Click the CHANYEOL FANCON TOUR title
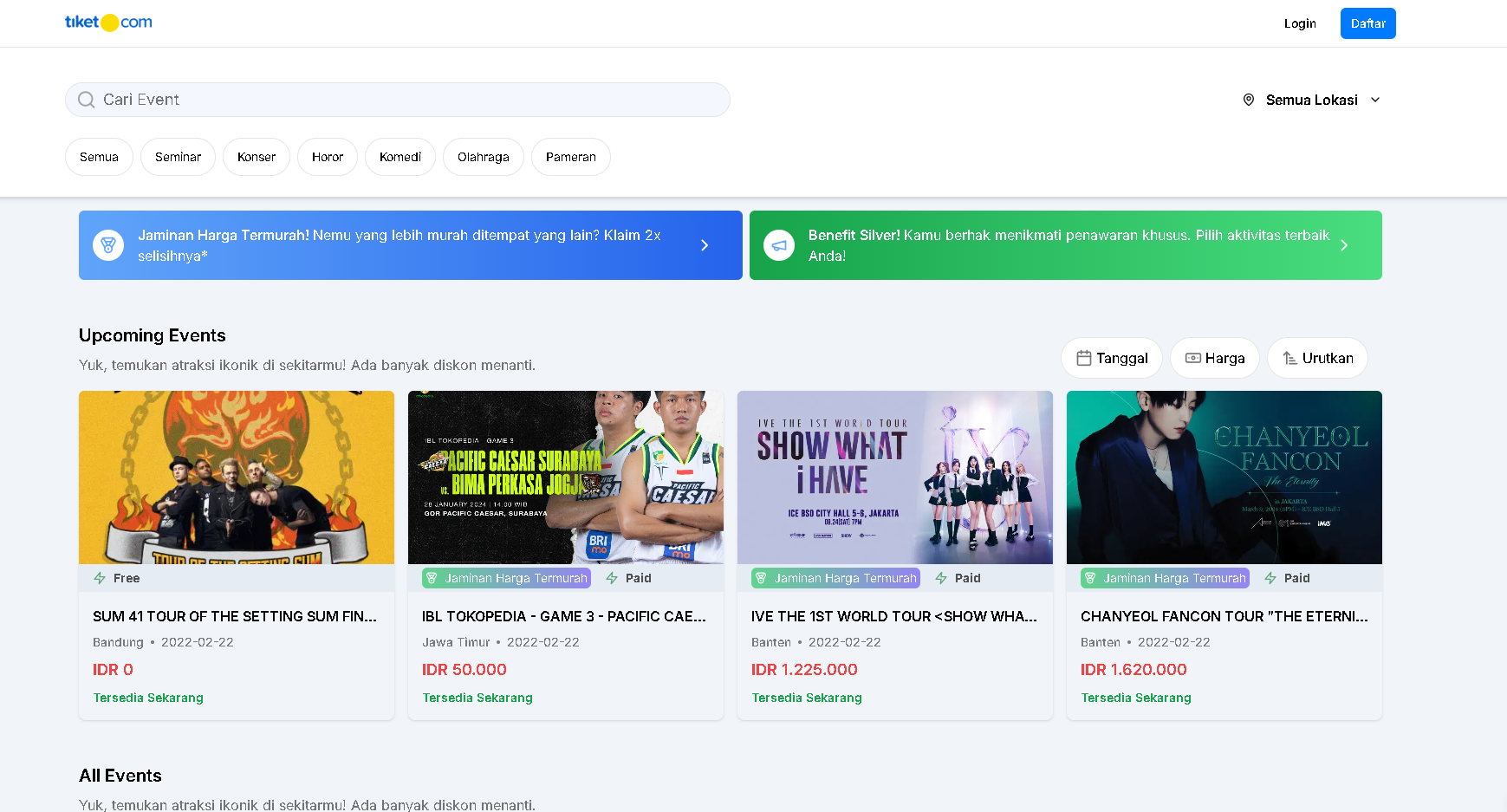 pos(1224,616)
